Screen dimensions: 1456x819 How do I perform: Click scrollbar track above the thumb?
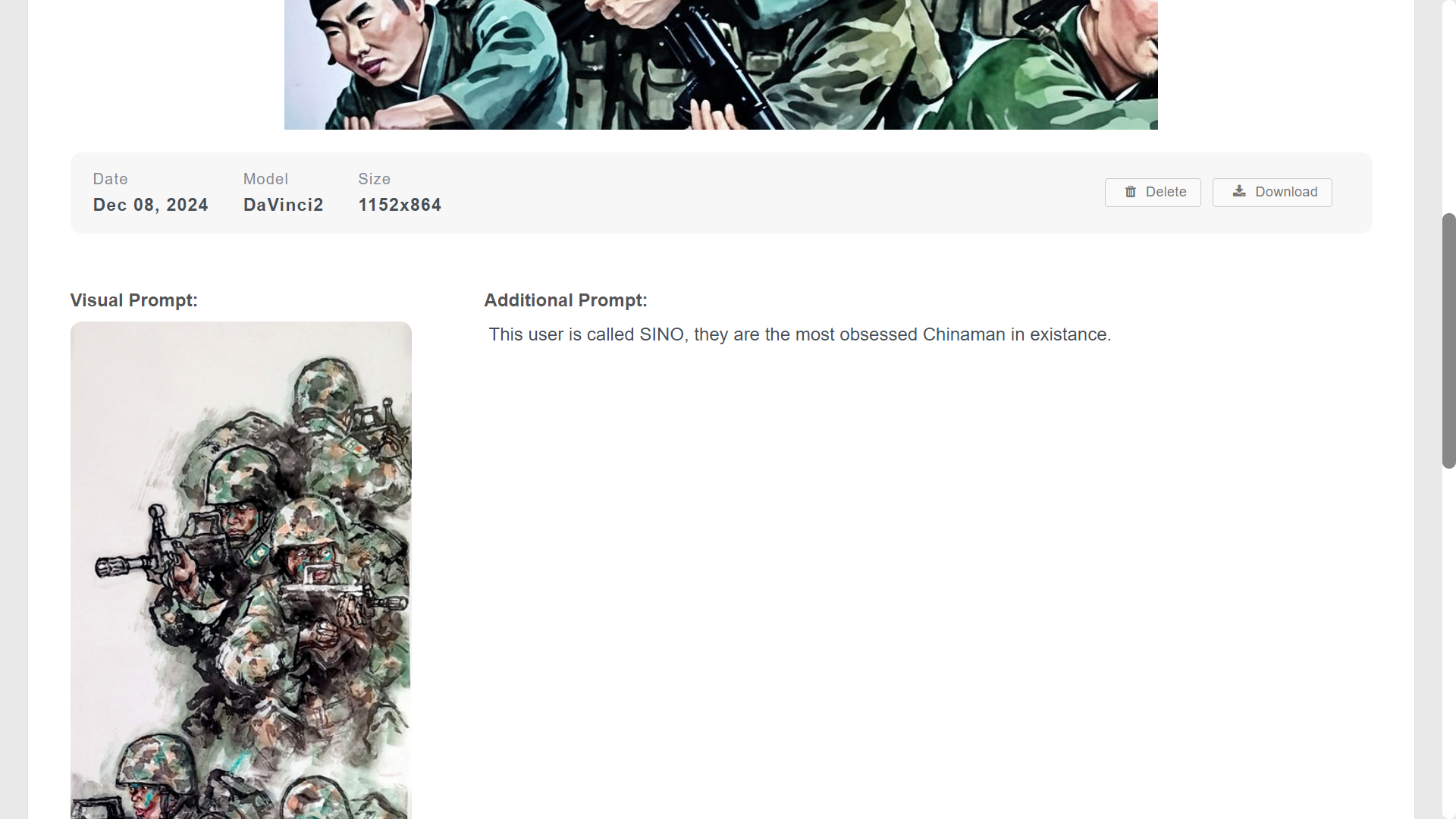pos(1448,106)
